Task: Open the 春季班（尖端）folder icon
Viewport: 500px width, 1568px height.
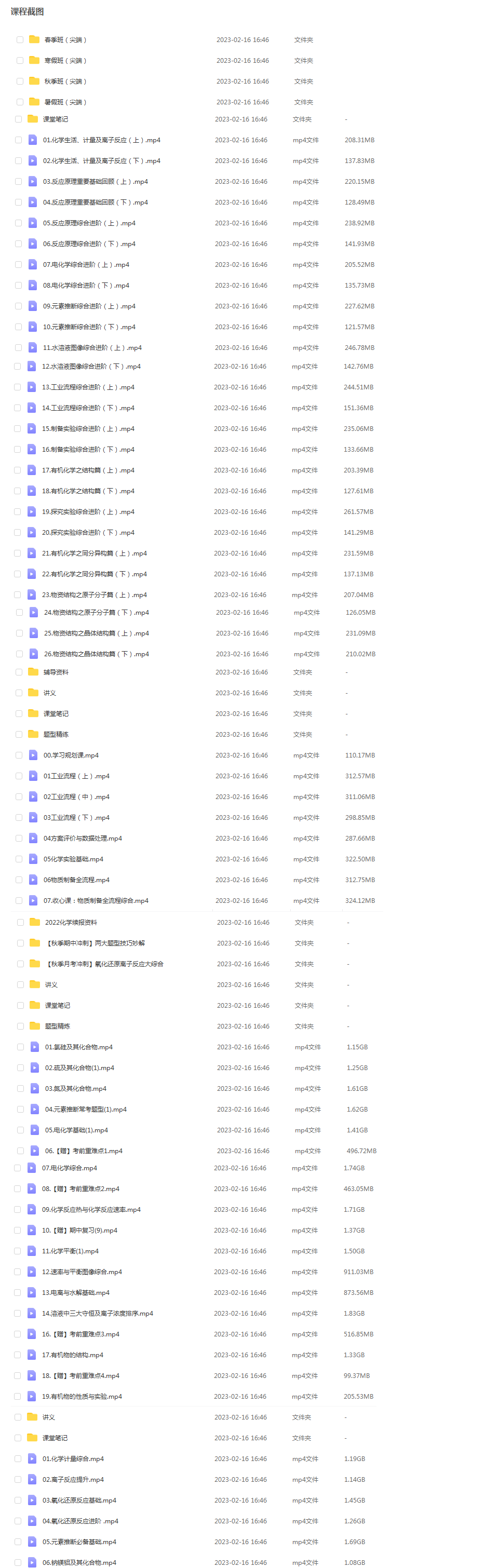Action: (34, 39)
